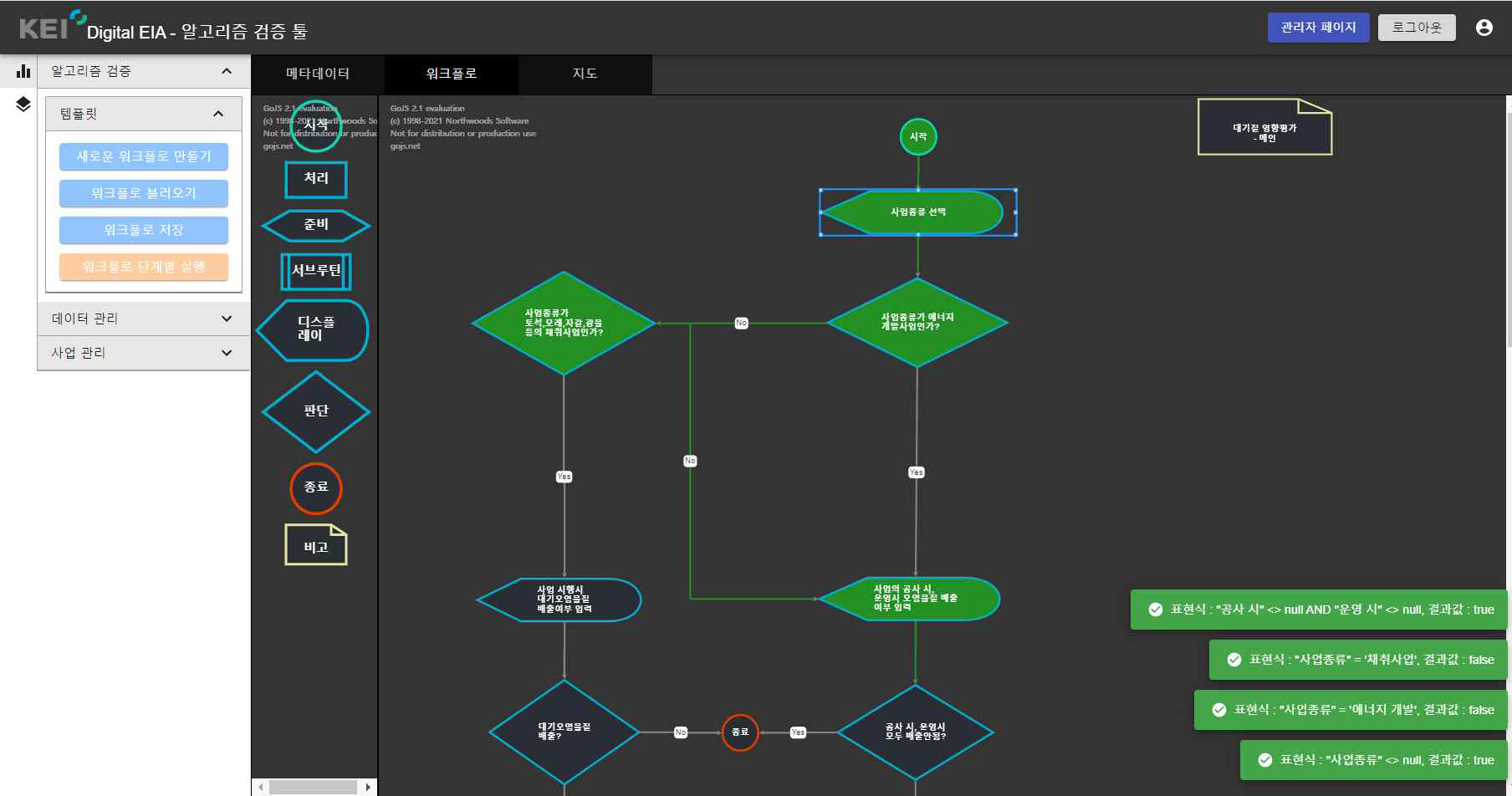Select the 서브루틴 palette shape
The width and height of the screenshot is (1512, 796).
coord(316,271)
